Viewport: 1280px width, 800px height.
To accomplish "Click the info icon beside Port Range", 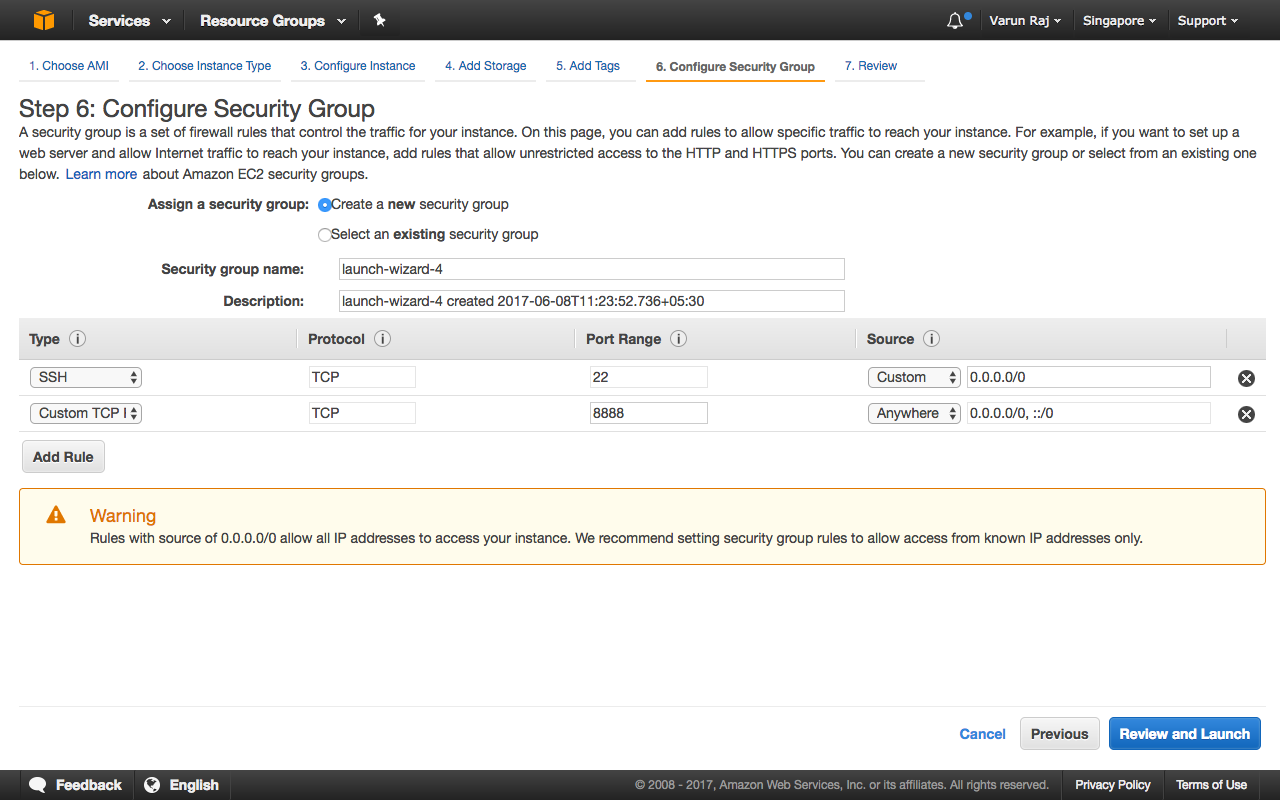I will (678, 339).
